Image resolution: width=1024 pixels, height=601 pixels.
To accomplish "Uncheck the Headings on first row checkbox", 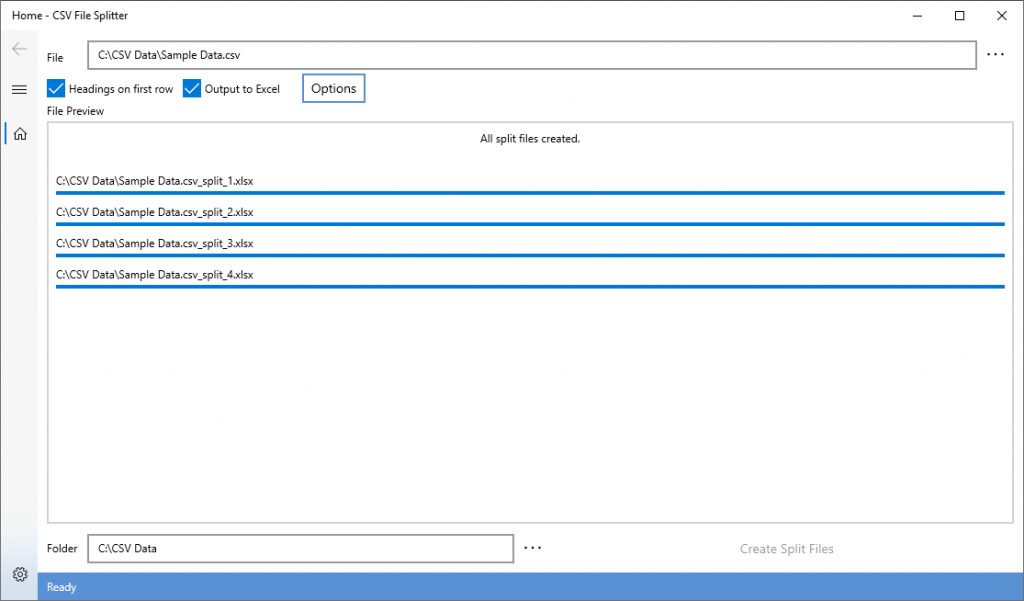I will (x=57, y=89).
